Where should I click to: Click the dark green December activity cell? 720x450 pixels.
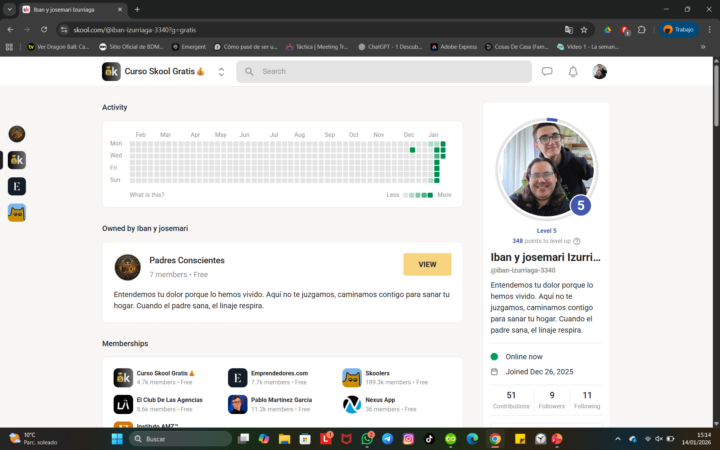pos(412,150)
